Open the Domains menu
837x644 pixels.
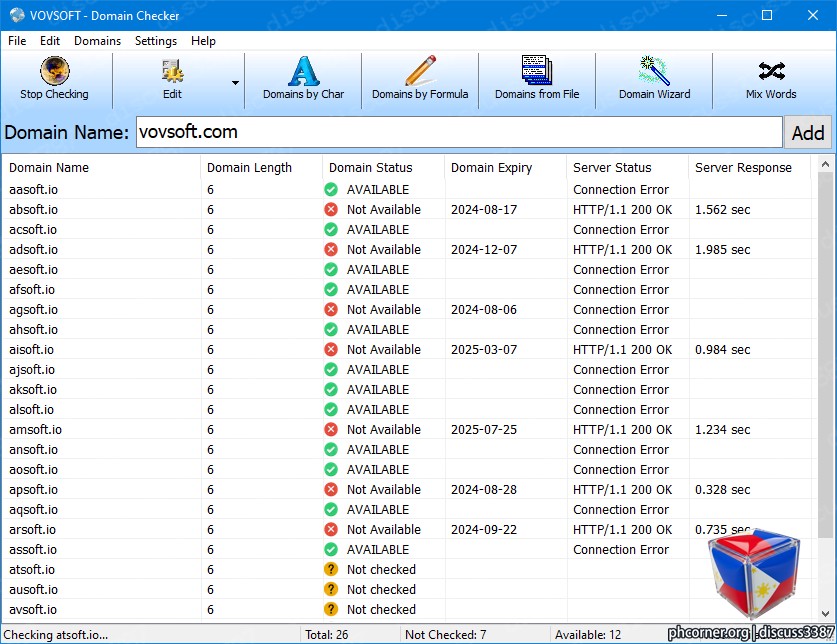click(x=97, y=41)
